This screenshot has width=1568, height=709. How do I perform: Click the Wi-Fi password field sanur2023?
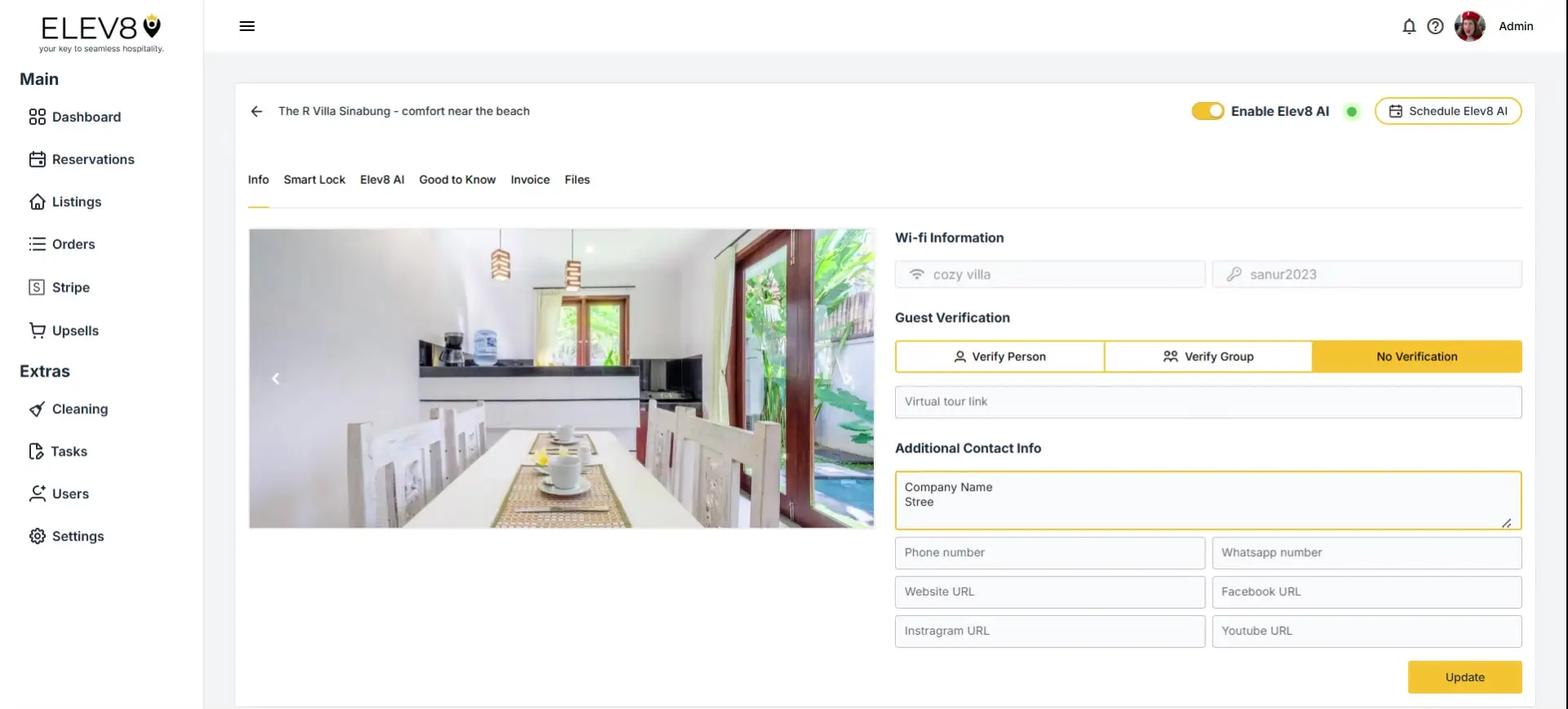(1367, 274)
